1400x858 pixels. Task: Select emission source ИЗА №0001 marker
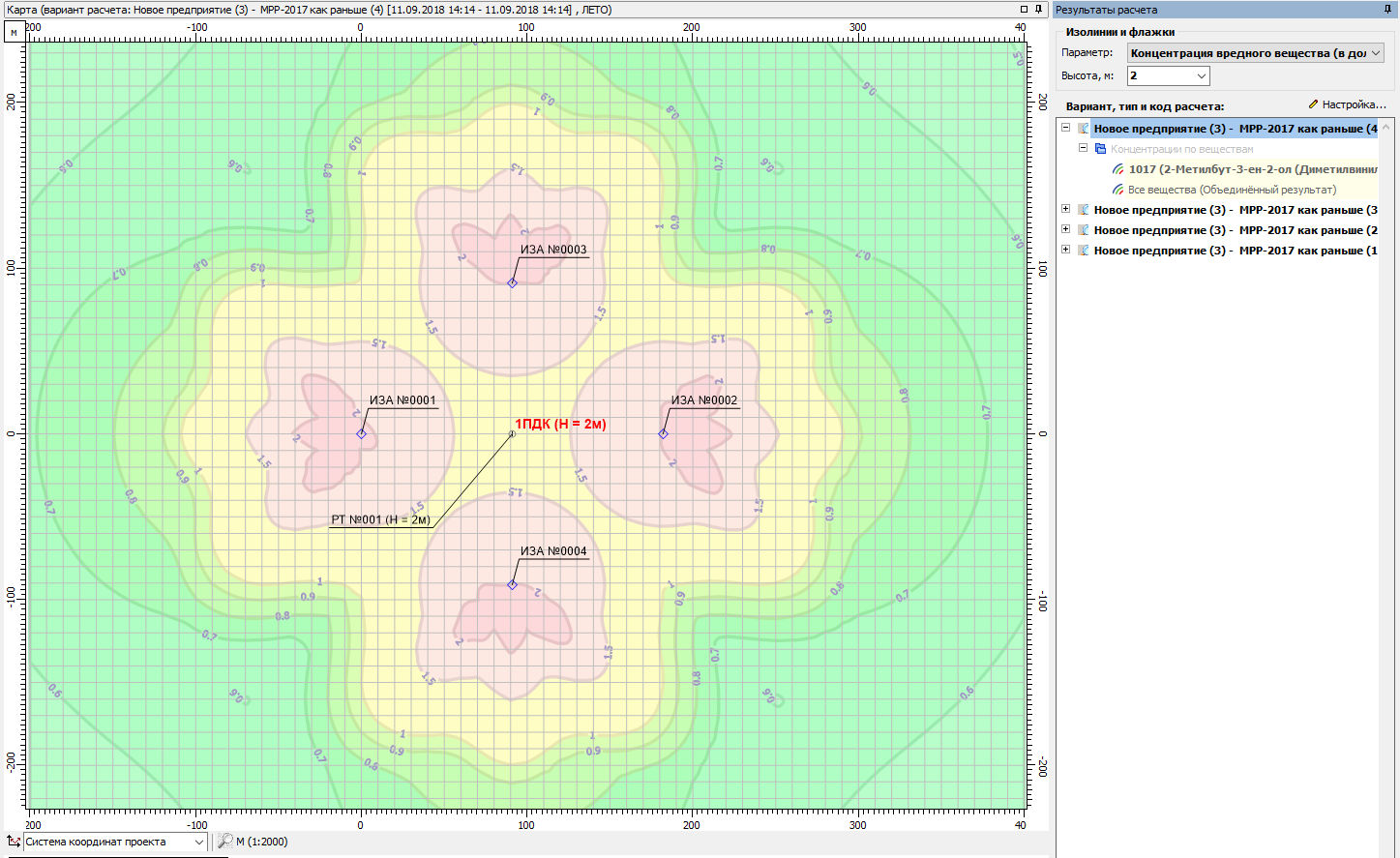(361, 434)
